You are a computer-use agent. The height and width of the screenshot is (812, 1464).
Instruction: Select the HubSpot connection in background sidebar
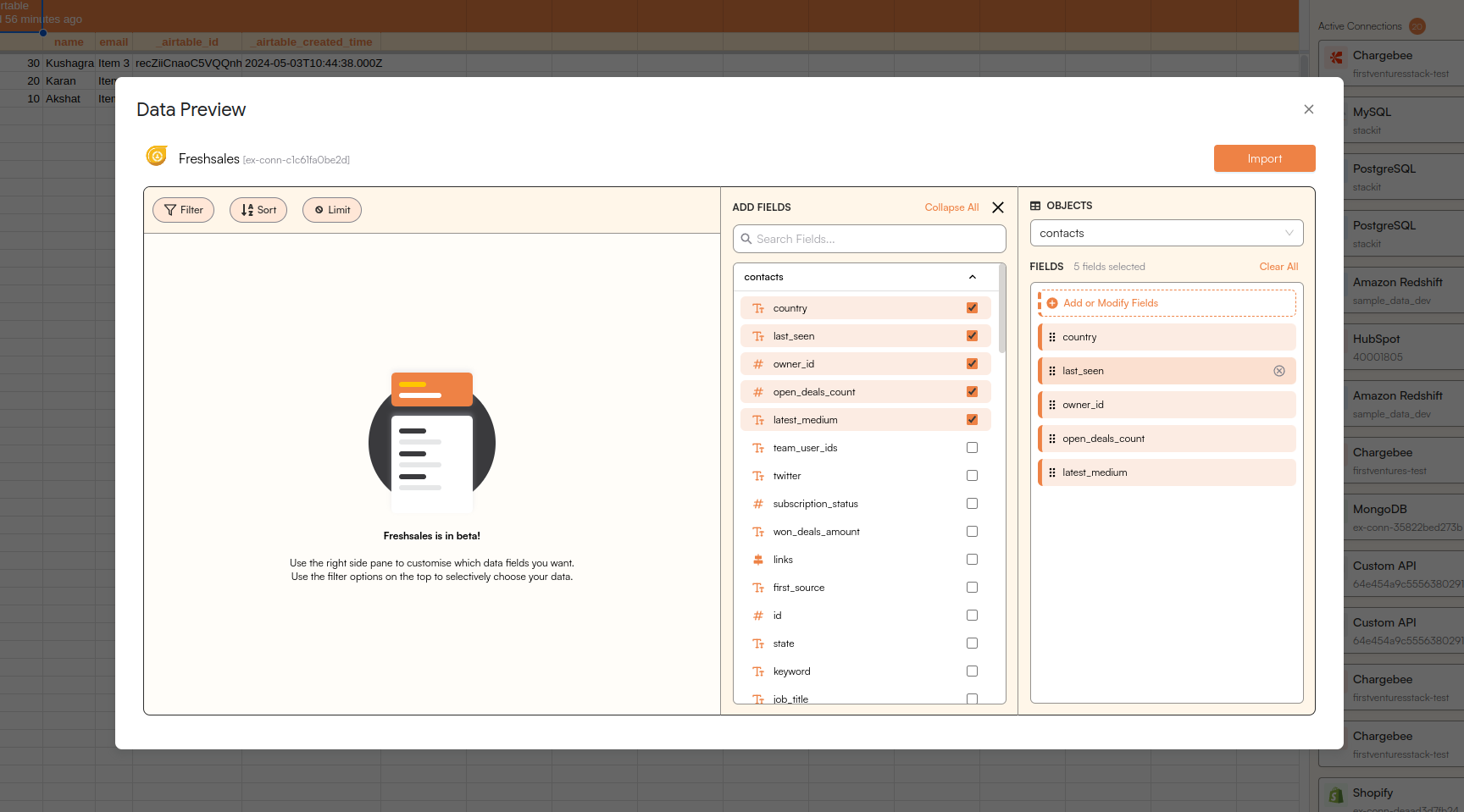pyautogui.click(x=1404, y=347)
